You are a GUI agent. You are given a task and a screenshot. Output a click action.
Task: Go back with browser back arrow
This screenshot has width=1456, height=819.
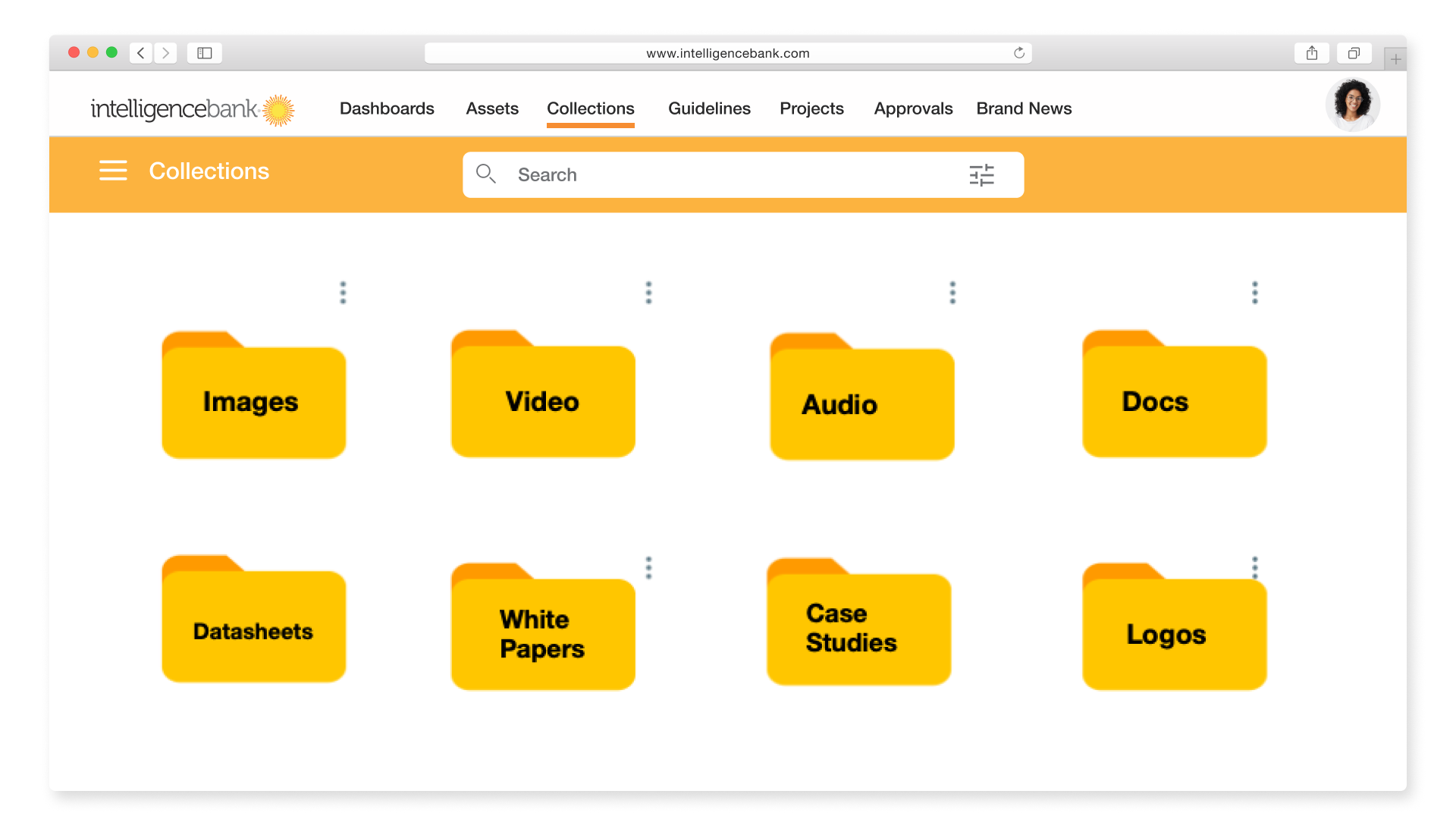[141, 53]
